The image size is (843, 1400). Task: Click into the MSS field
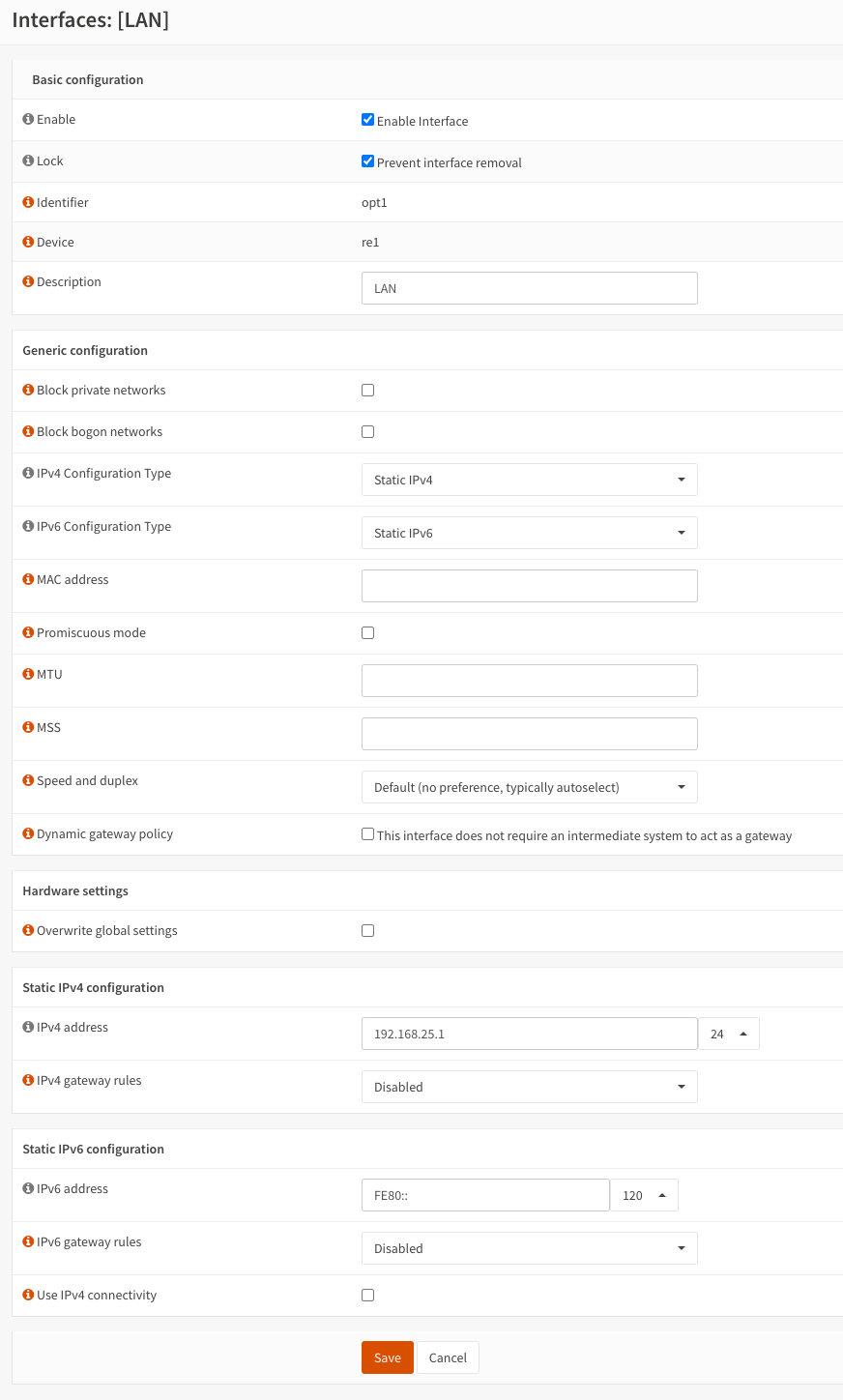click(530, 734)
